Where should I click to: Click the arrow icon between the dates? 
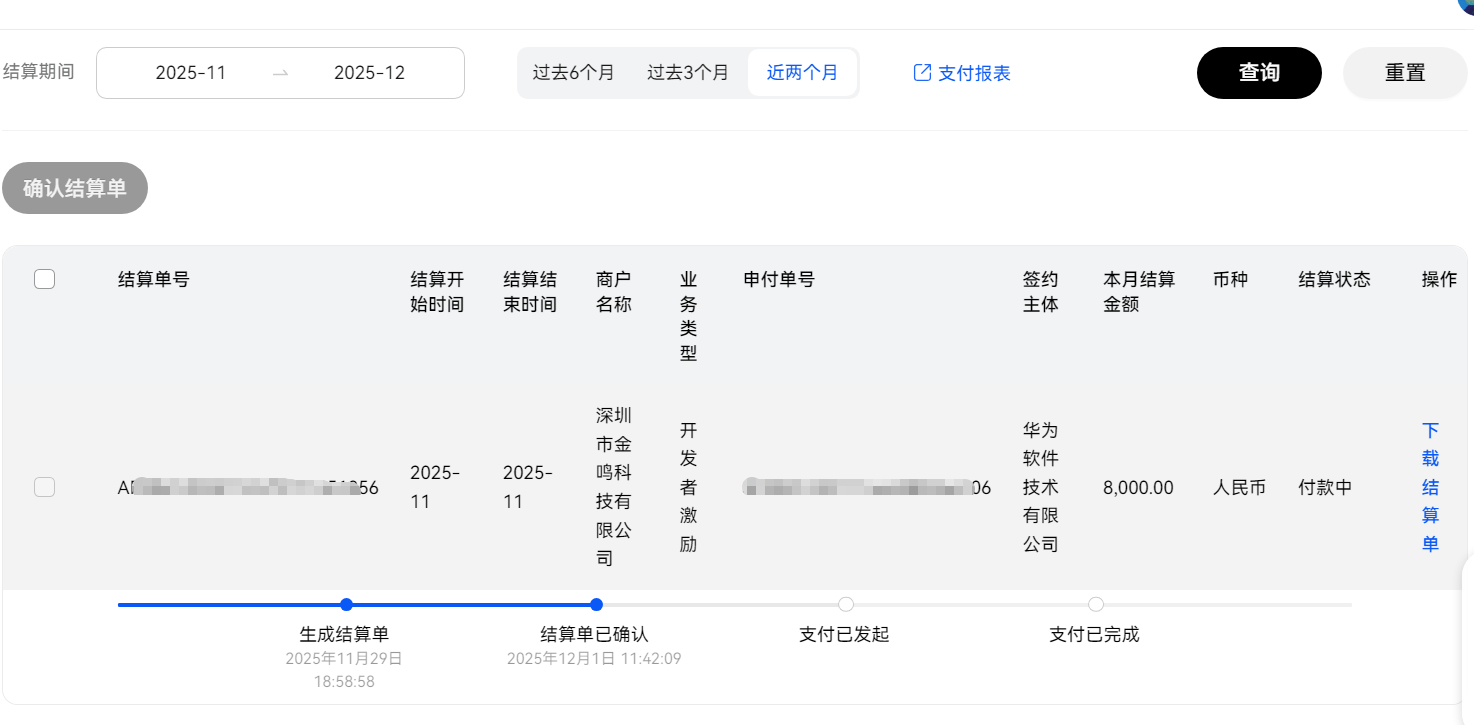[280, 73]
